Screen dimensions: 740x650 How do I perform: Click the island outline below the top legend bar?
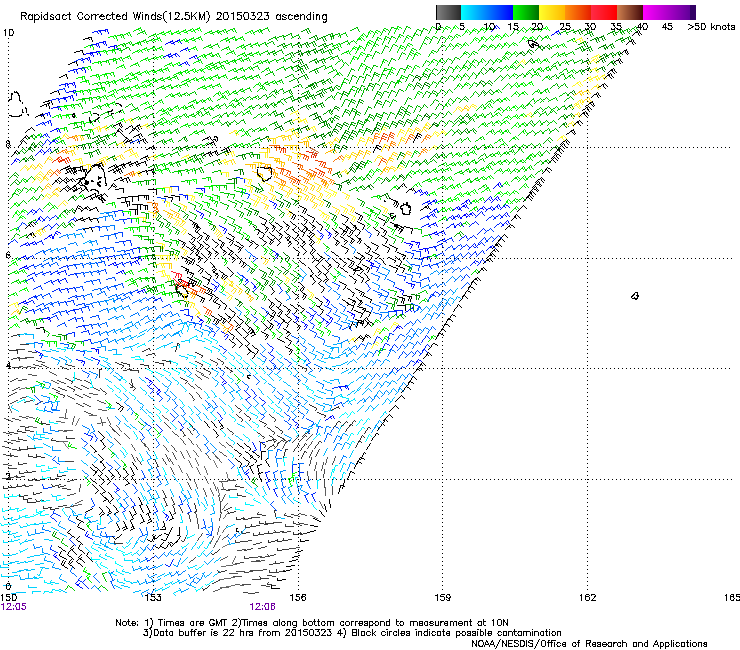533,44
